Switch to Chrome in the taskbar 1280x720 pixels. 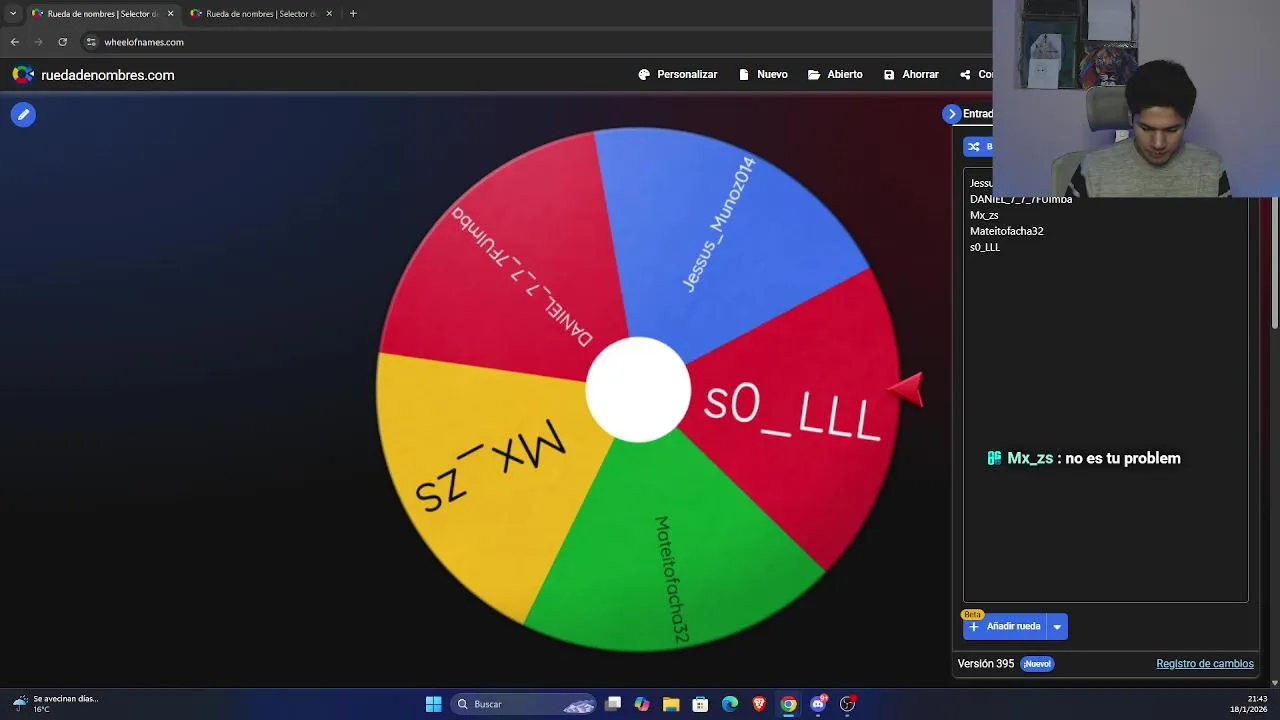[789, 704]
